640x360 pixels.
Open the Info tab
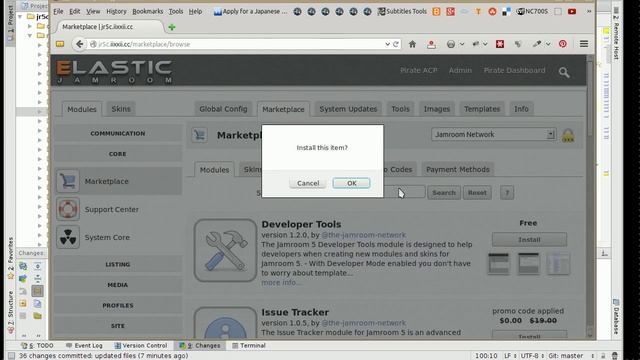(521, 109)
